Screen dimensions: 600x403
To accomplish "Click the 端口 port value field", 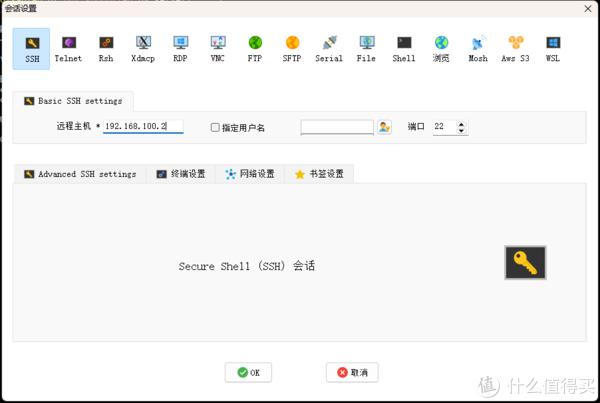I will (445, 127).
